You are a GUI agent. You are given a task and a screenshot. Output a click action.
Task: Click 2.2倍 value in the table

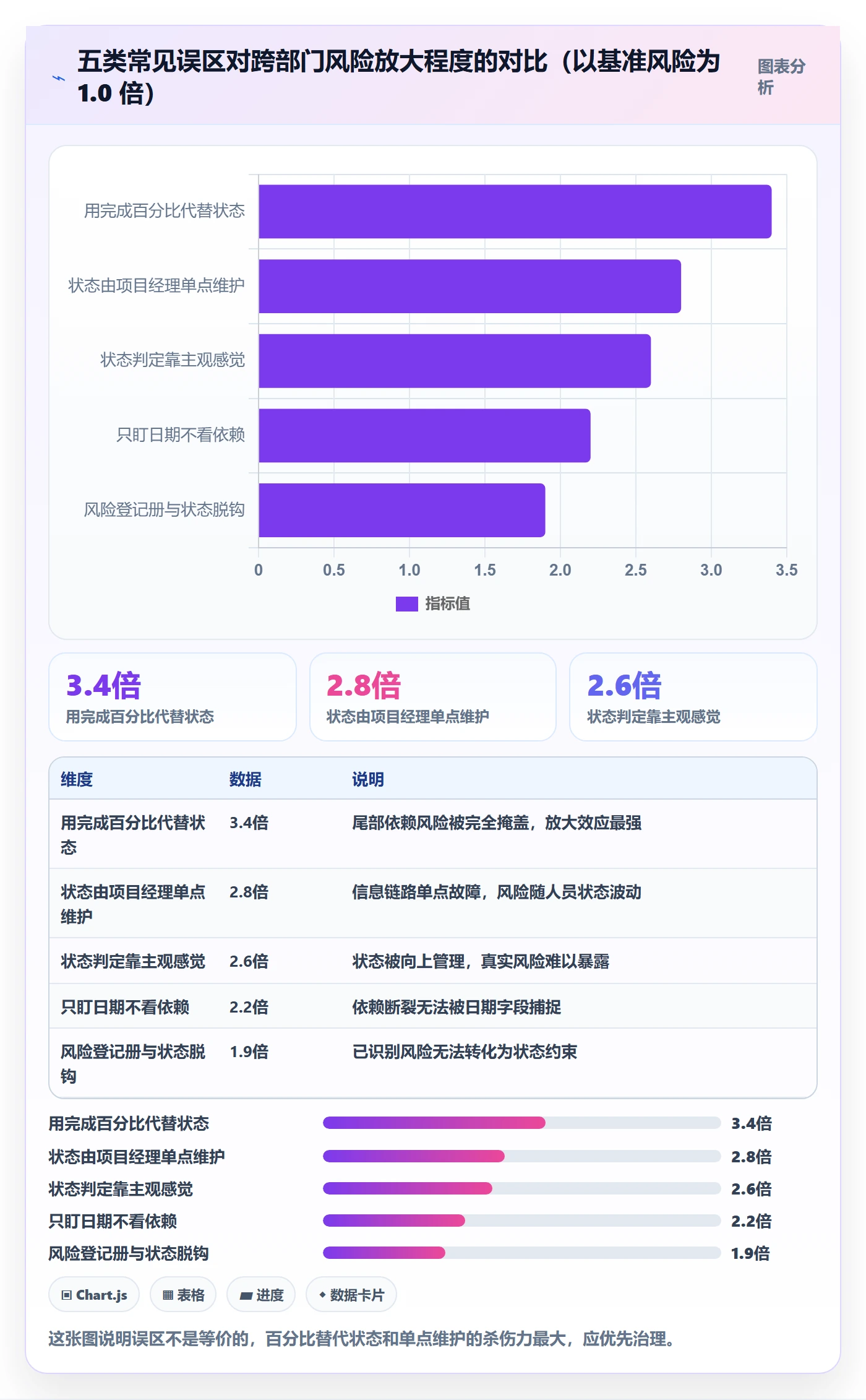click(249, 1007)
